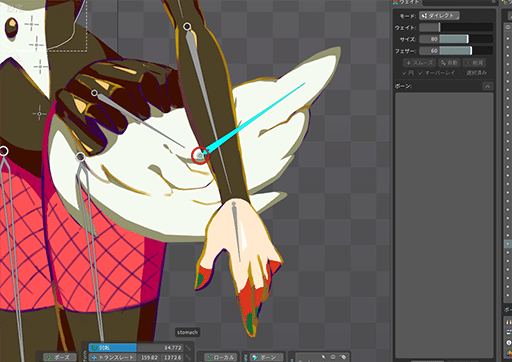
Task: Open the モード dropdown set to ダイレクト
Action: [439, 16]
